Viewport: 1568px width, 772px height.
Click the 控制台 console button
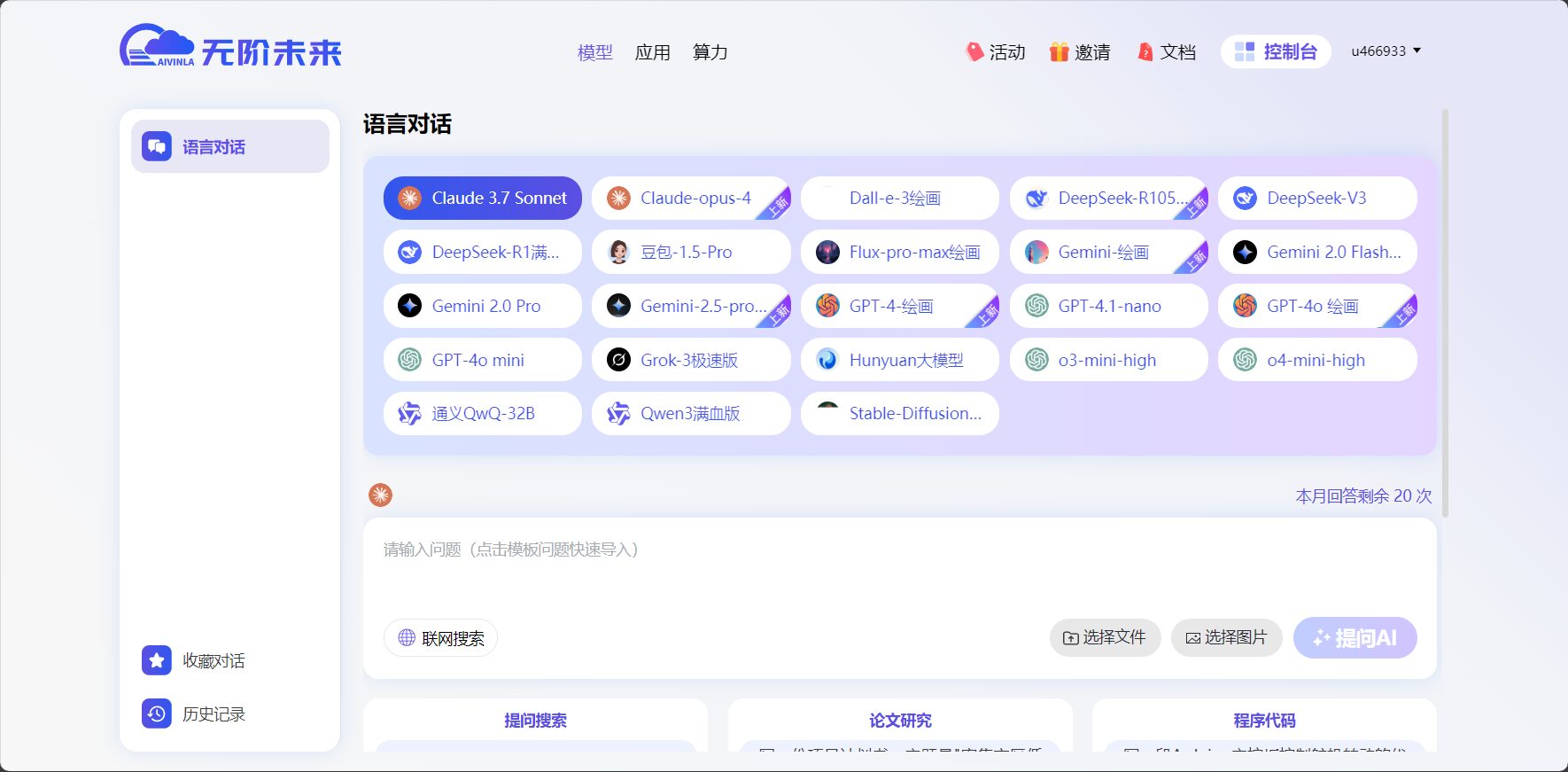coord(1276,51)
